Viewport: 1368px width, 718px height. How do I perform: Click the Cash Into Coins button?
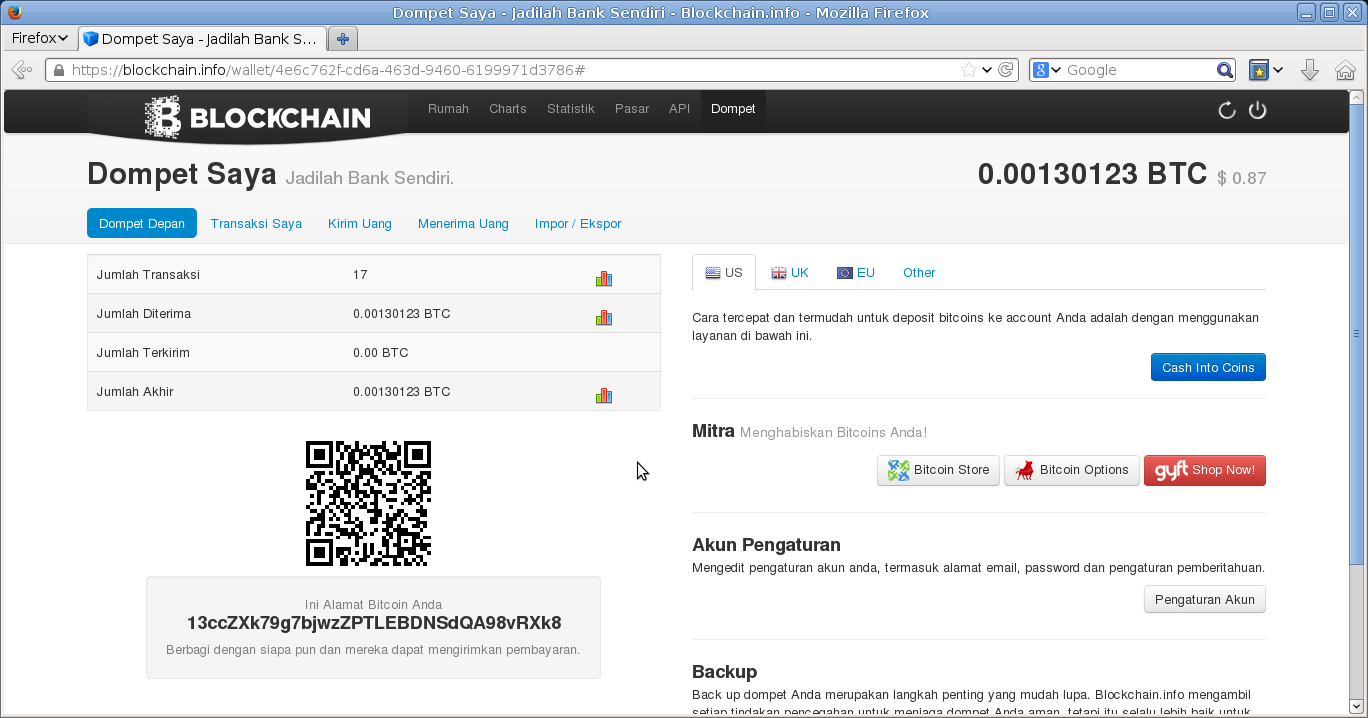pos(1208,367)
